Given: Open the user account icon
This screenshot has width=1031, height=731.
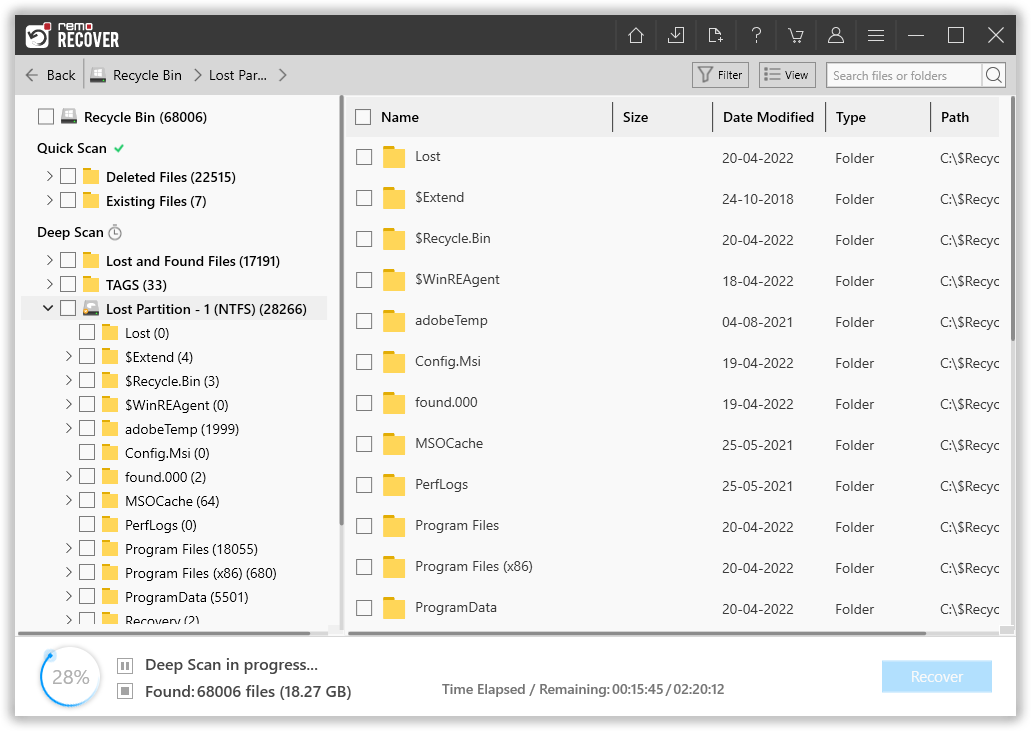Looking at the screenshot, I should 836,35.
